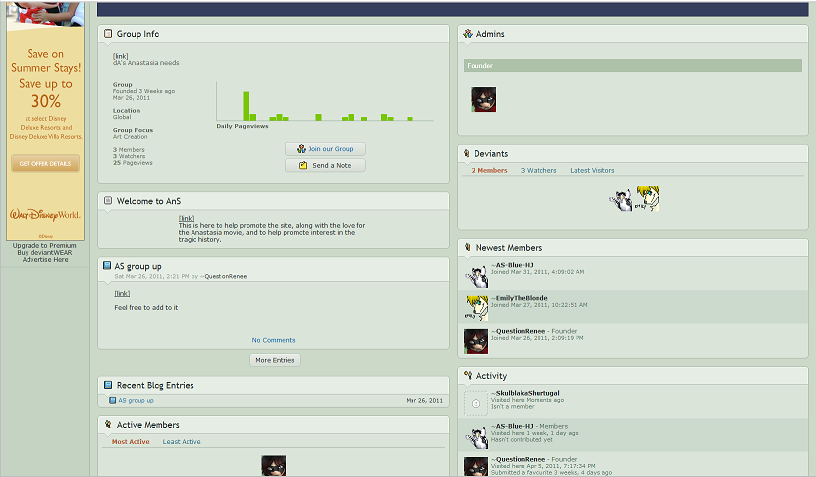Click the Deviants panel icon
Viewport: 816px width, 477px height.
pyautogui.click(x=467, y=153)
